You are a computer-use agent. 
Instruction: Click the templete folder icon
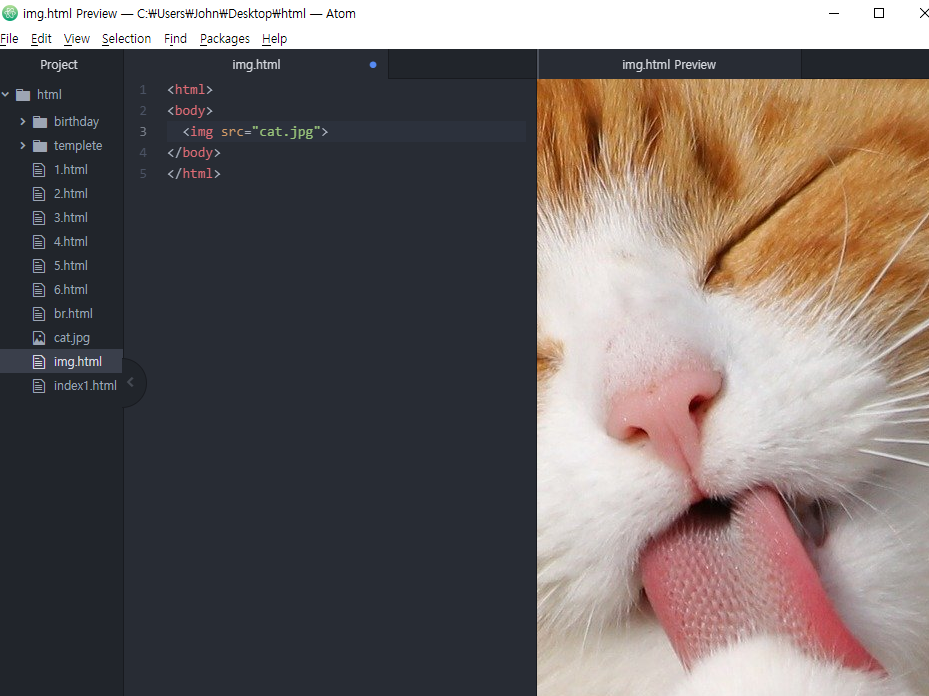pos(40,146)
